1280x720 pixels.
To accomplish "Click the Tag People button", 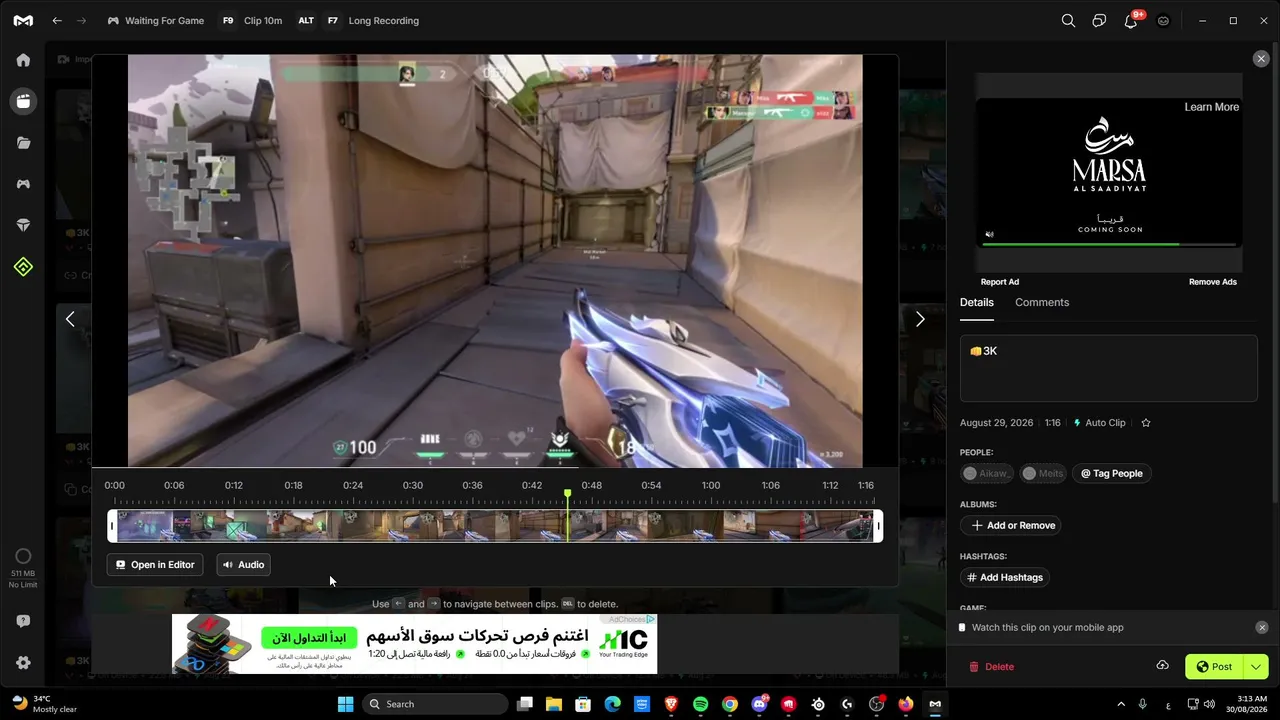I will [1111, 473].
